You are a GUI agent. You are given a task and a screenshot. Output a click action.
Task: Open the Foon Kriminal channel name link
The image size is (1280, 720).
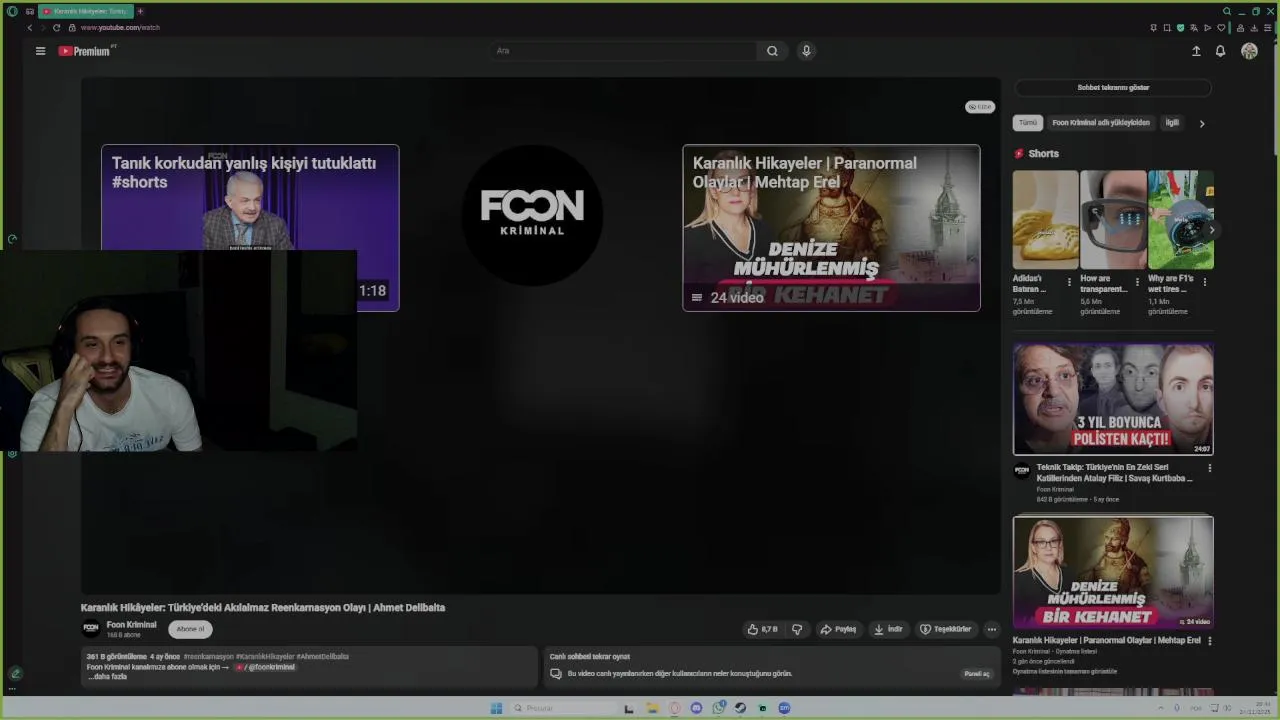[x=131, y=625]
